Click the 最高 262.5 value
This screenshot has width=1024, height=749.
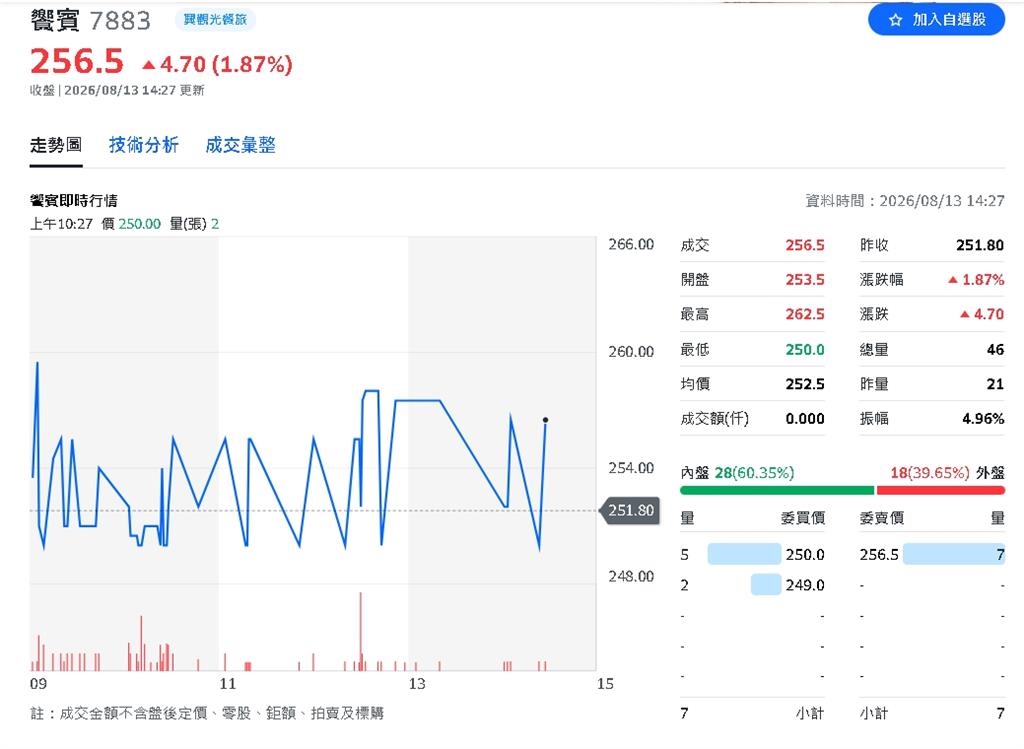[805, 314]
